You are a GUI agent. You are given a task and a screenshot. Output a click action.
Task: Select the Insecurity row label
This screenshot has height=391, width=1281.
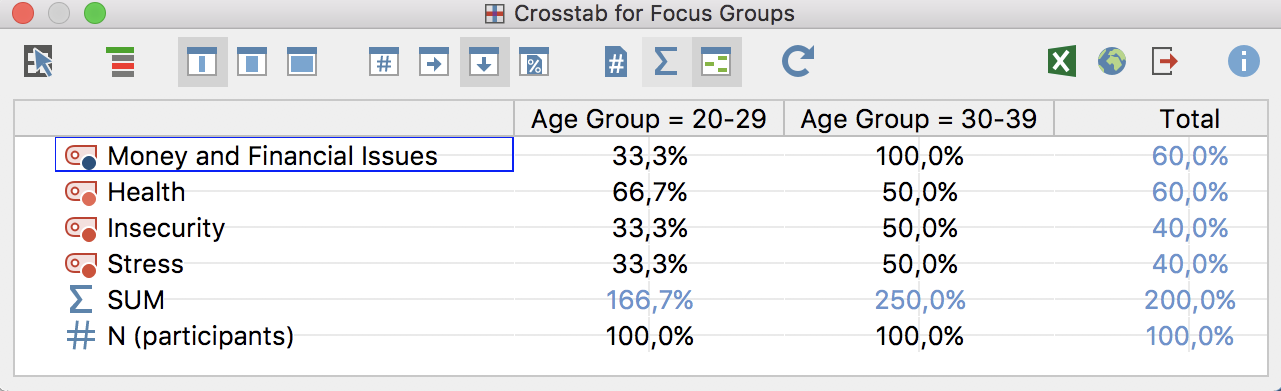point(166,228)
